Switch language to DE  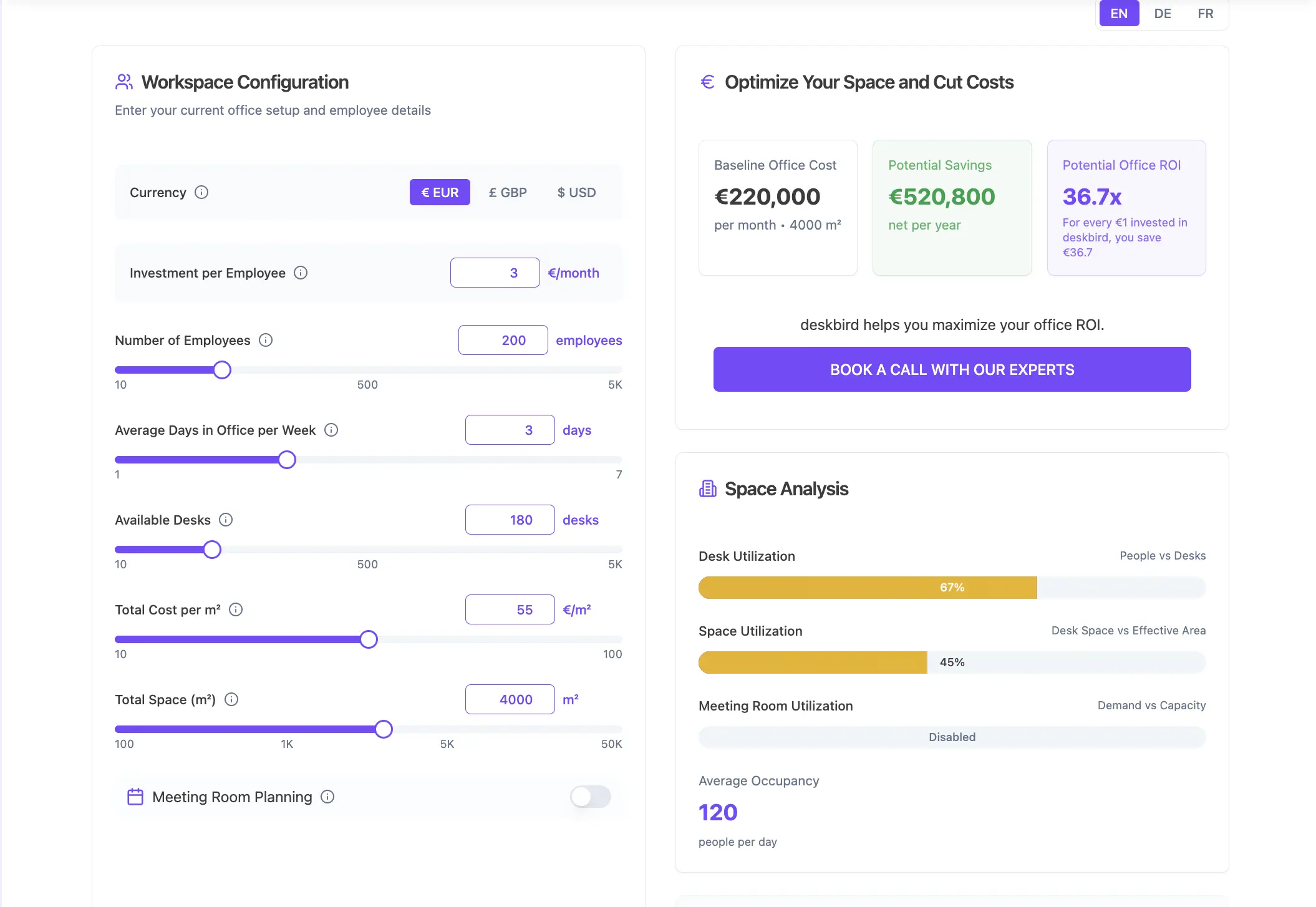click(x=1162, y=14)
